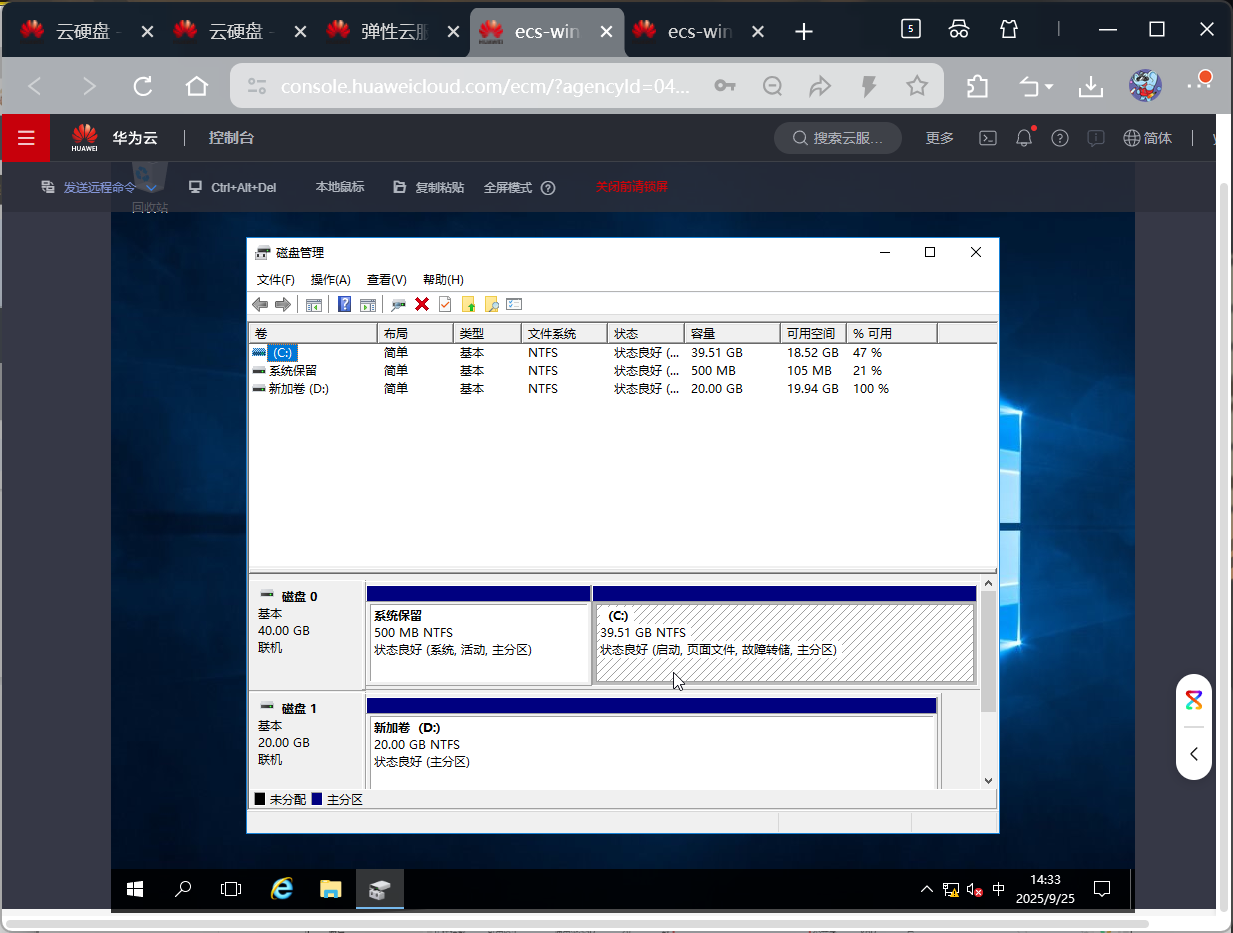Open the 操作(A) menu
Image resolution: width=1233 pixels, height=933 pixels.
click(x=331, y=280)
